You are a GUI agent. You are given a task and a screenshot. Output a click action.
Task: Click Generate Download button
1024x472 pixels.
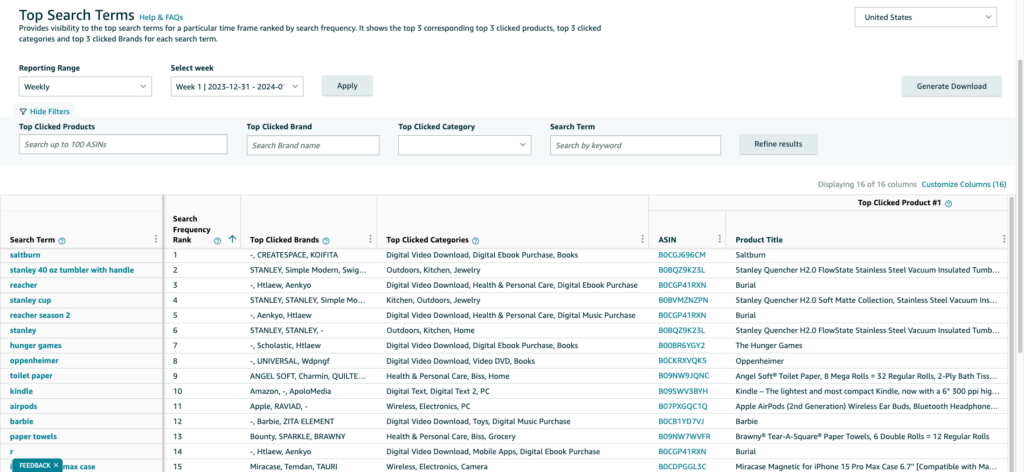[952, 86]
